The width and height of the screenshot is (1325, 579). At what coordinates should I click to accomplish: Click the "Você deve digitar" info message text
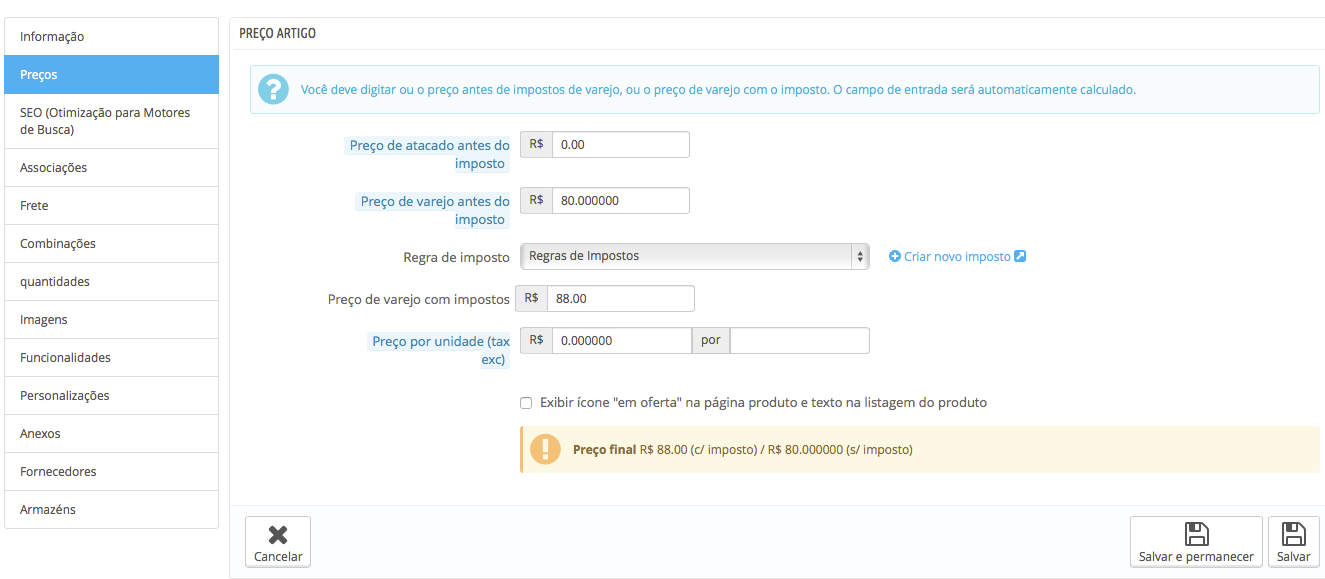718,89
